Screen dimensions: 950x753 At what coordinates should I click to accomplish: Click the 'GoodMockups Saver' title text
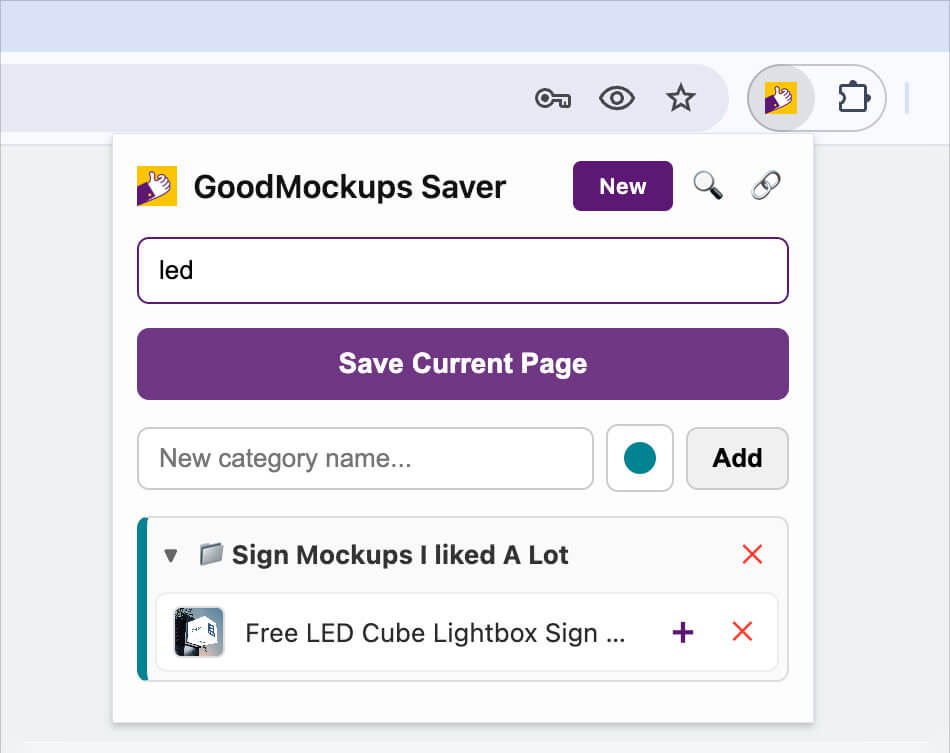(350, 187)
